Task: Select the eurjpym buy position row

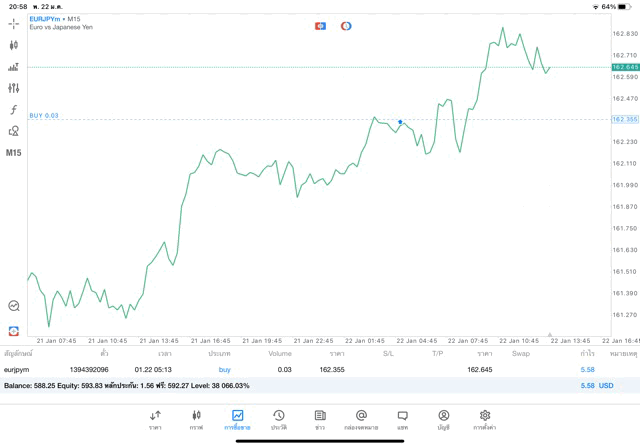Action: pos(300,370)
